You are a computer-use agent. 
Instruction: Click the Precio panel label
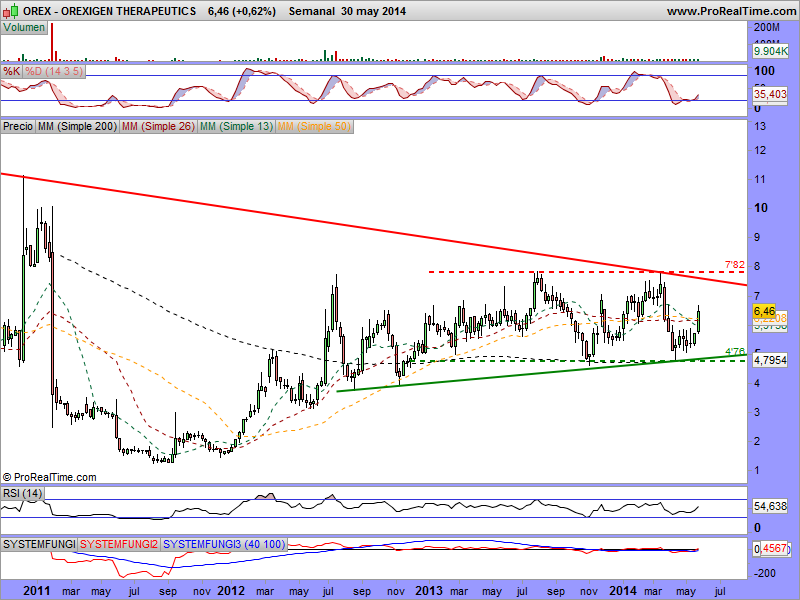18,126
